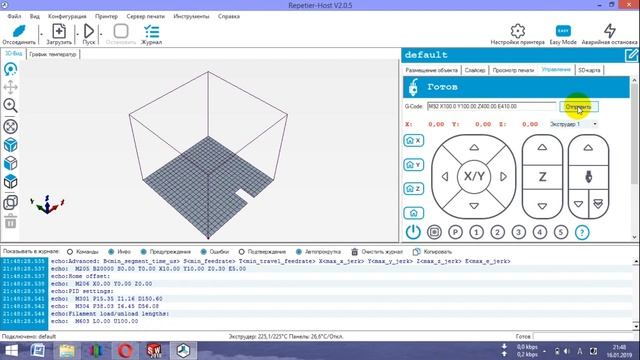The width and height of the screenshot is (640, 360).
Task: Click the trash delete icon in left toolbar
Action: click(11, 221)
